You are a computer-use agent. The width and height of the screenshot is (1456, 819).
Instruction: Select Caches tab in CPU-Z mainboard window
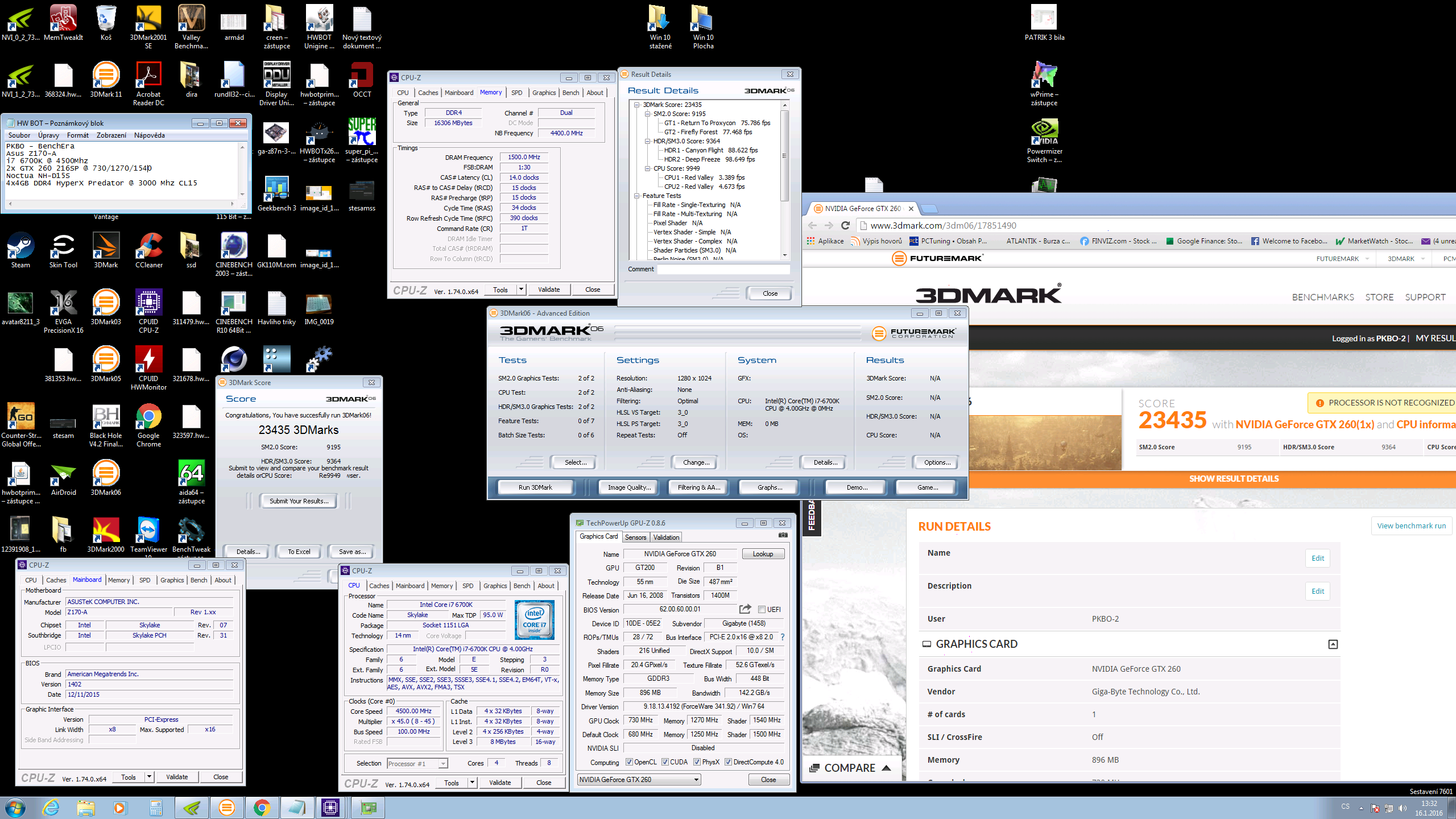(x=56, y=580)
